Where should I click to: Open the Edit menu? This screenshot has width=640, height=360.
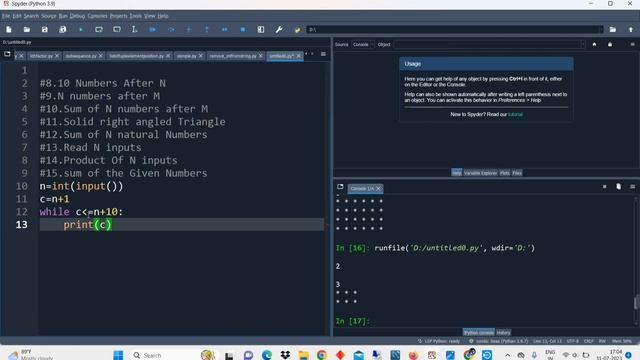tap(17, 16)
